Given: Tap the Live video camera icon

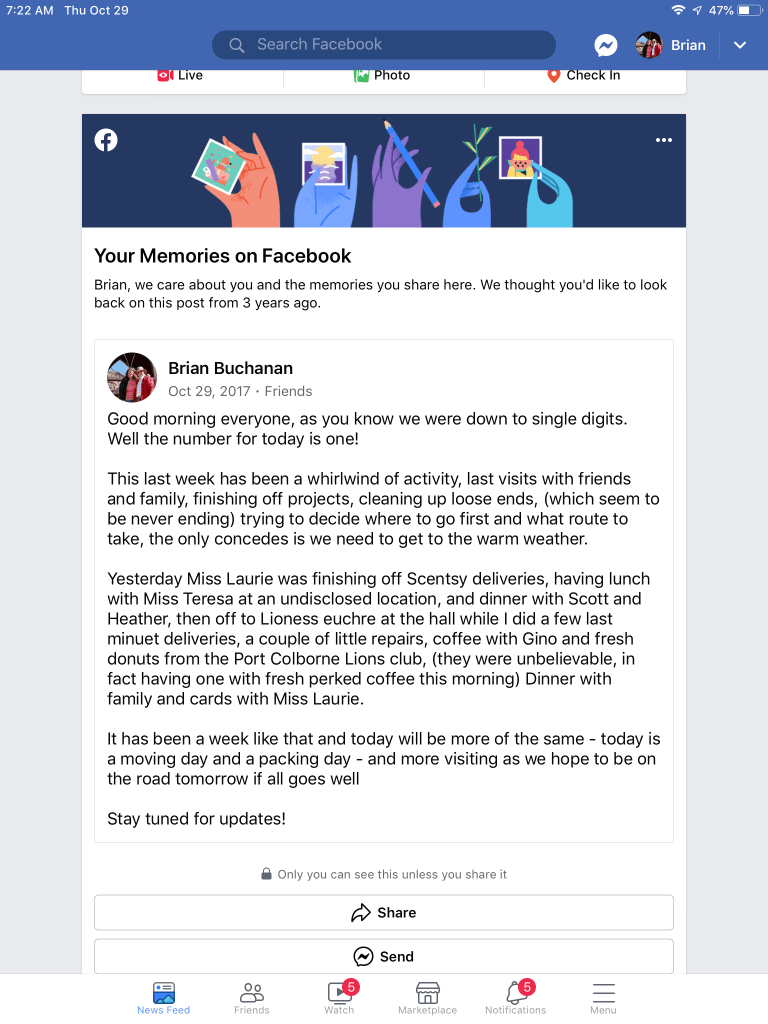Looking at the screenshot, I should coord(166,75).
